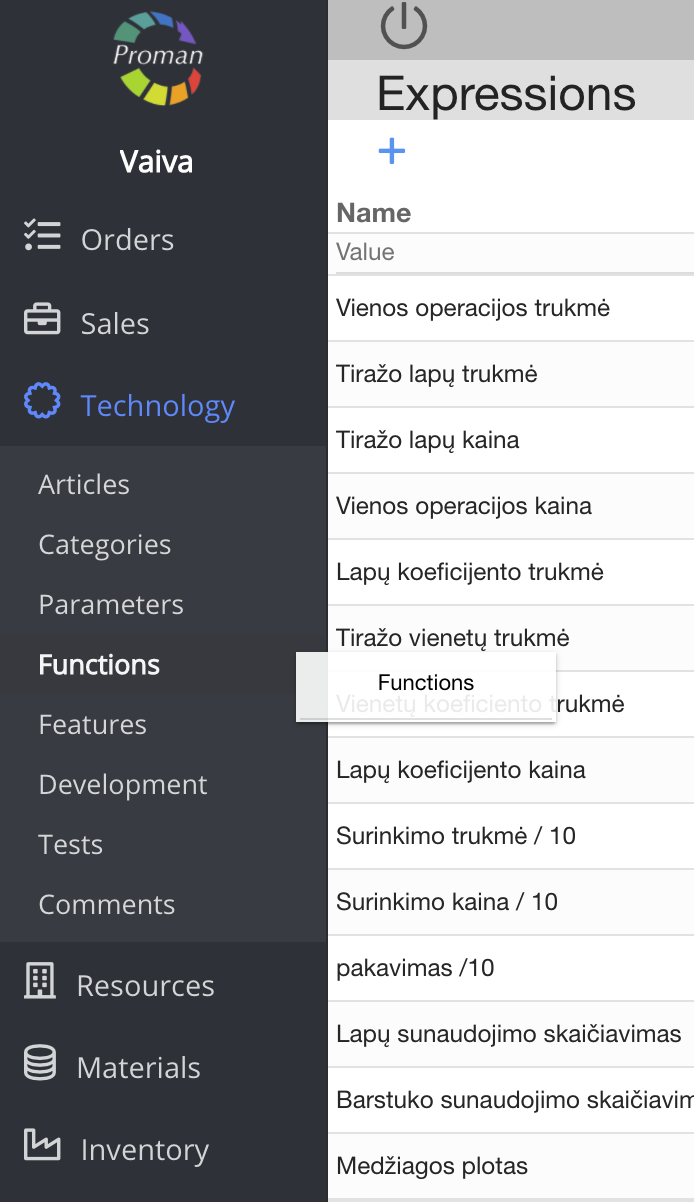Screen dimensions: 694x1202
Task: Click the Resources building icon
Action: [40, 983]
